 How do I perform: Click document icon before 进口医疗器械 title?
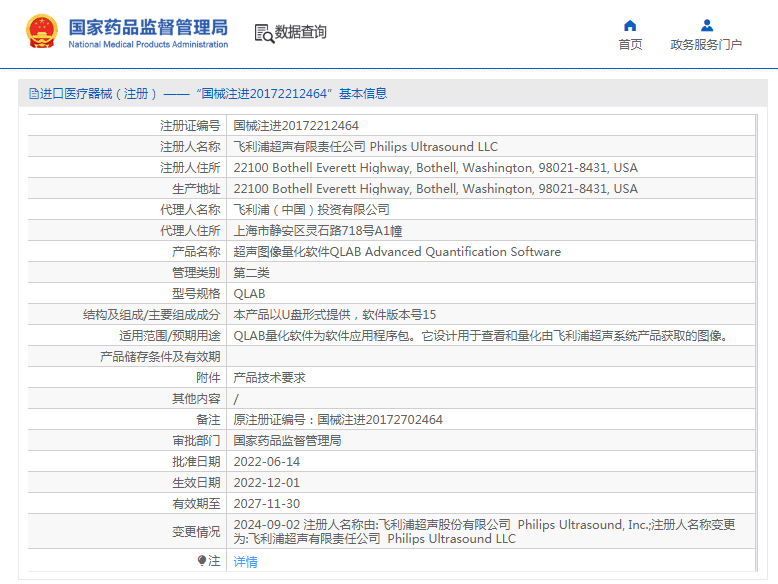coord(34,93)
